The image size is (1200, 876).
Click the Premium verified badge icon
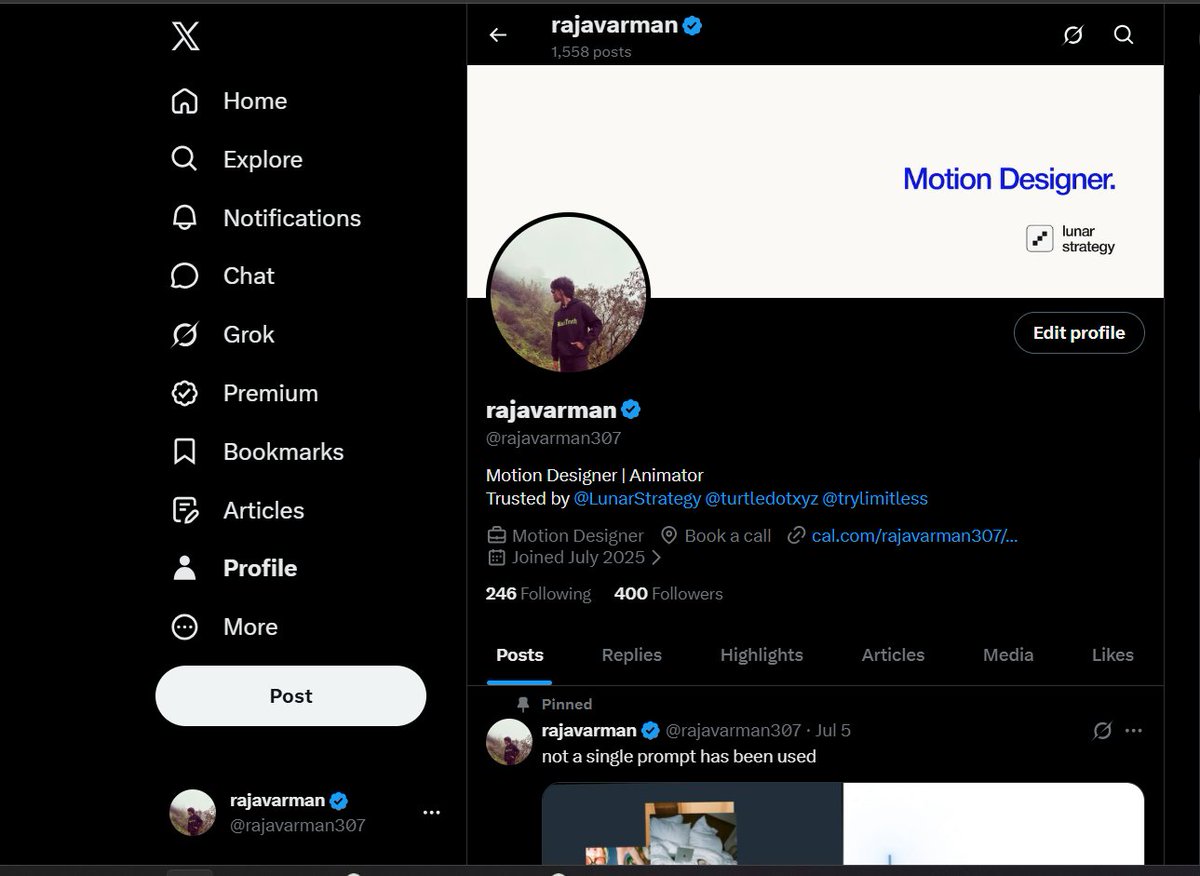pyautogui.click(x=185, y=393)
